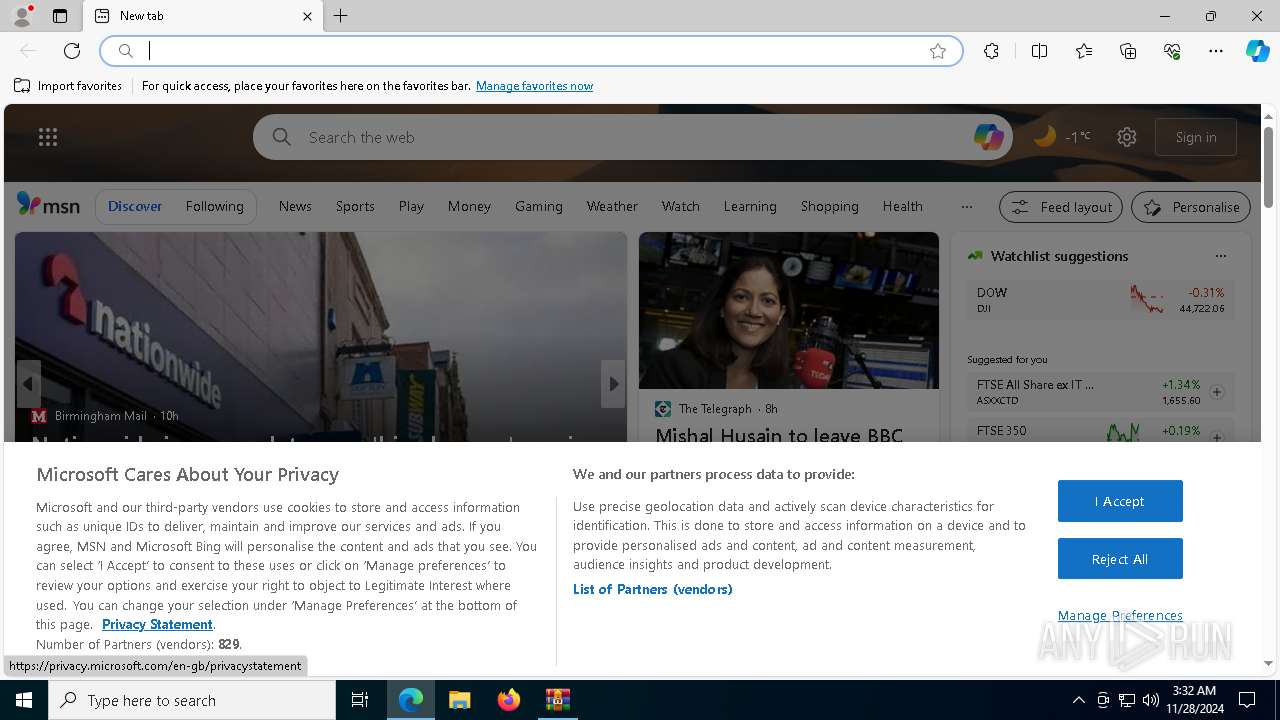This screenshot has height=720, width=1280.
Task: Open the Gaming category
Action: click(x=539, y=206)
